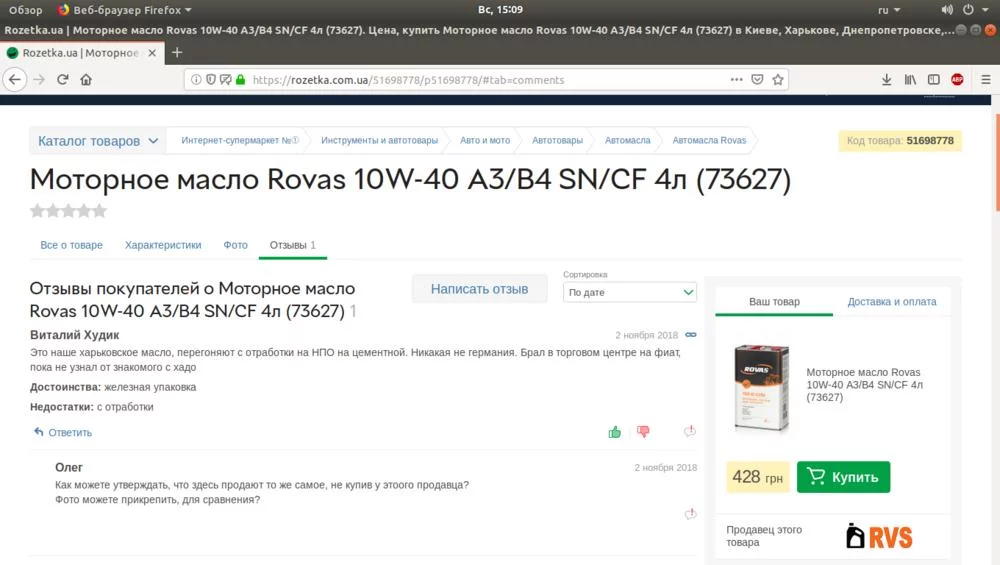Viewport: 1000px width, 565px height.
Task: Click the five-star product rating
Action: coord(68,211)
